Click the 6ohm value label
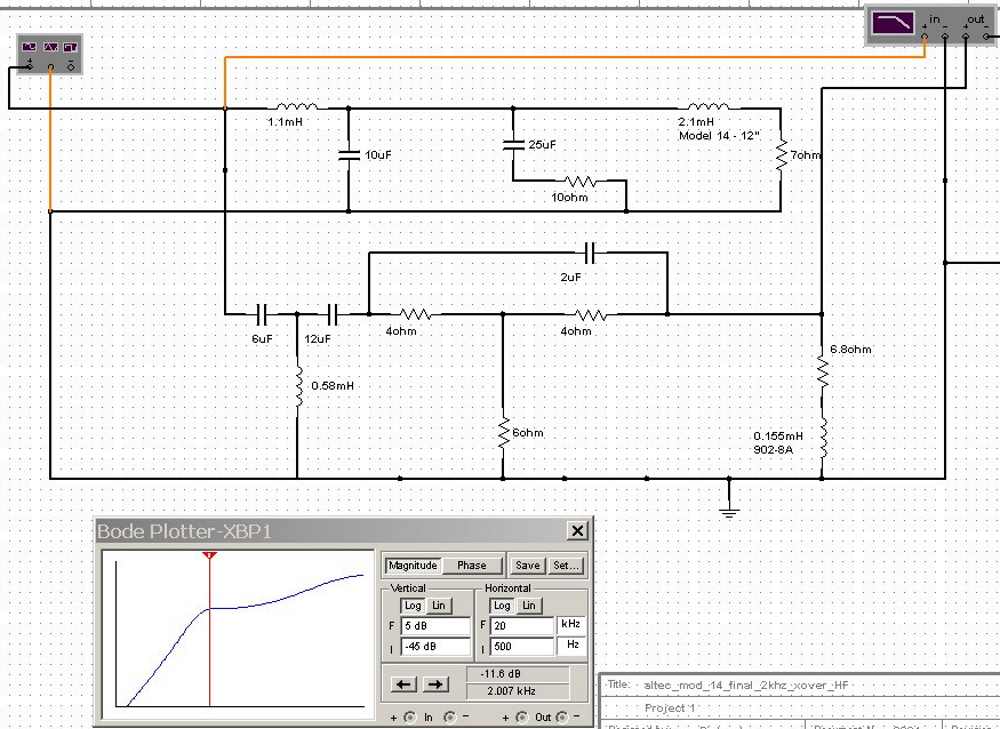 [528, 433]
